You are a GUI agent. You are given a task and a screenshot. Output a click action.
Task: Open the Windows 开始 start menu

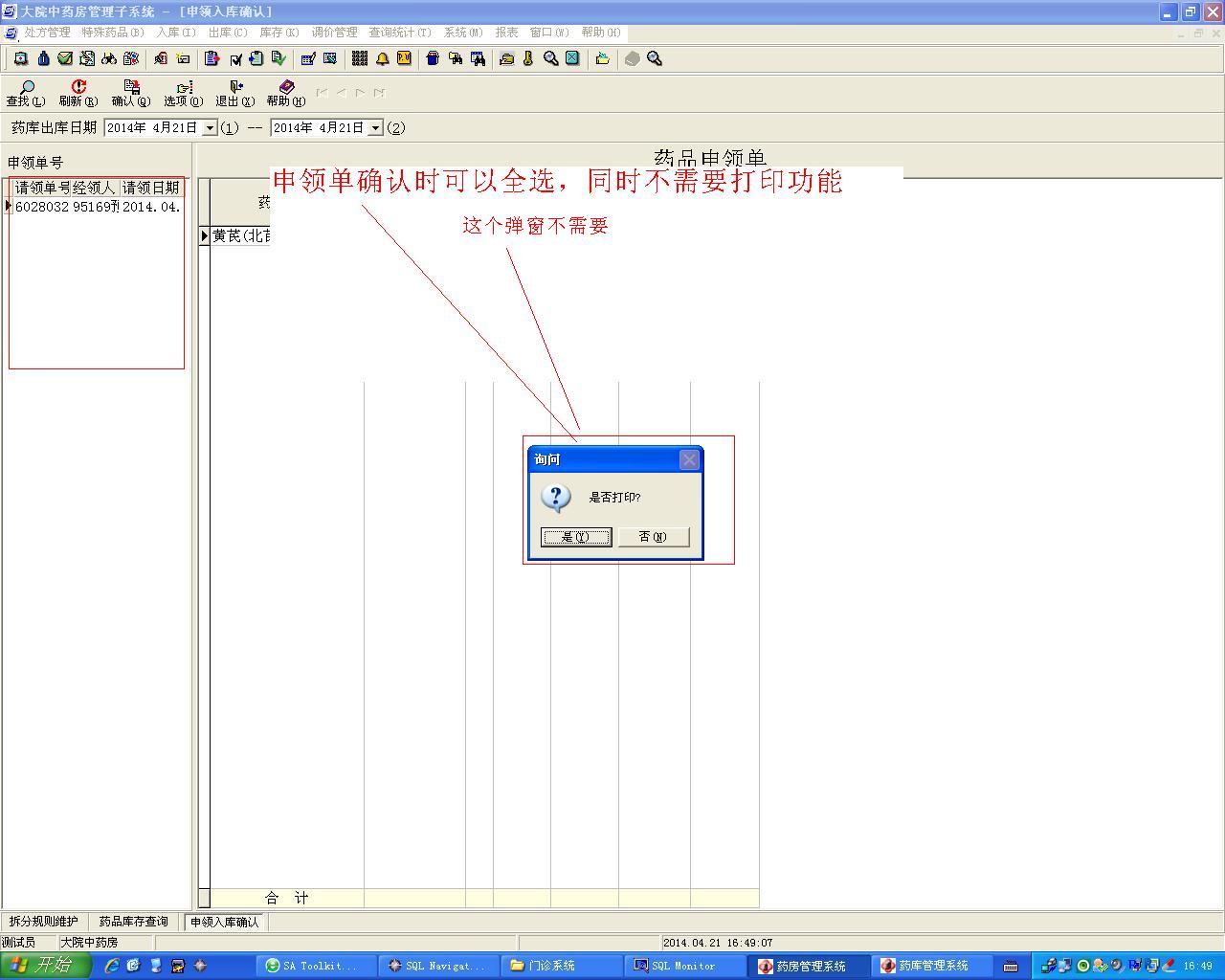pyautogui.click(x=46, y=966)
